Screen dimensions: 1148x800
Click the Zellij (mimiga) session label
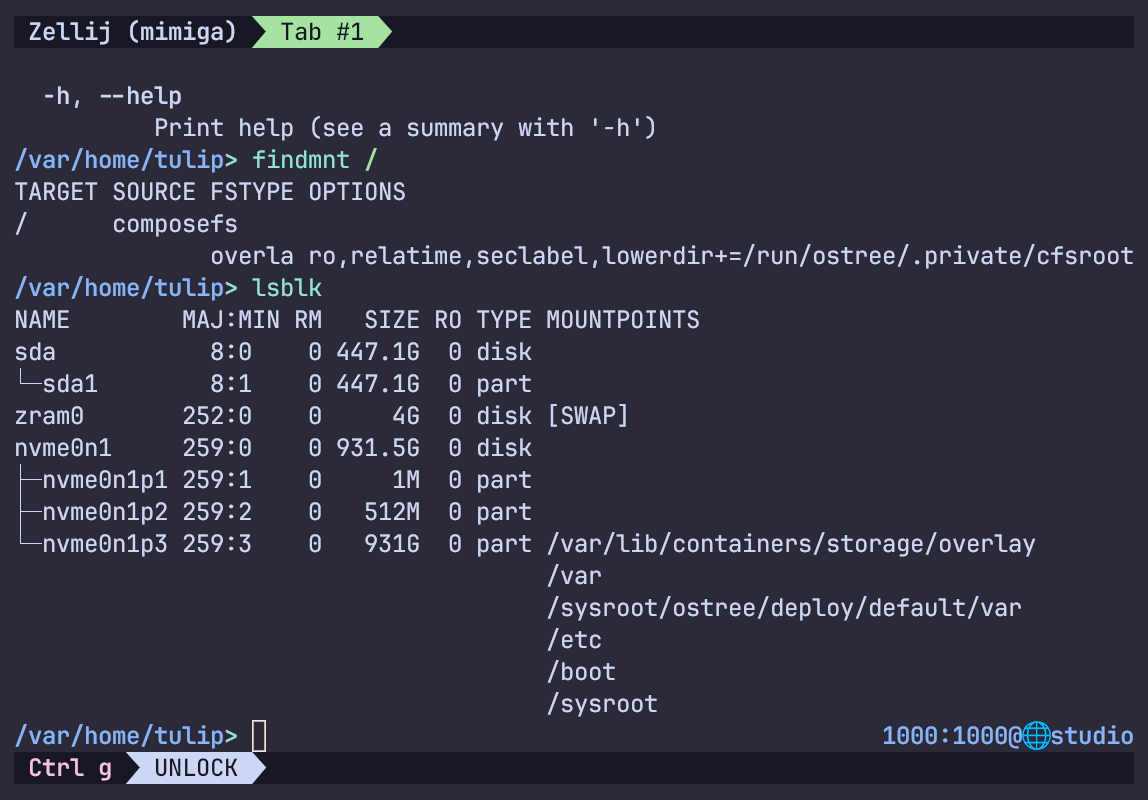[132, 32]
